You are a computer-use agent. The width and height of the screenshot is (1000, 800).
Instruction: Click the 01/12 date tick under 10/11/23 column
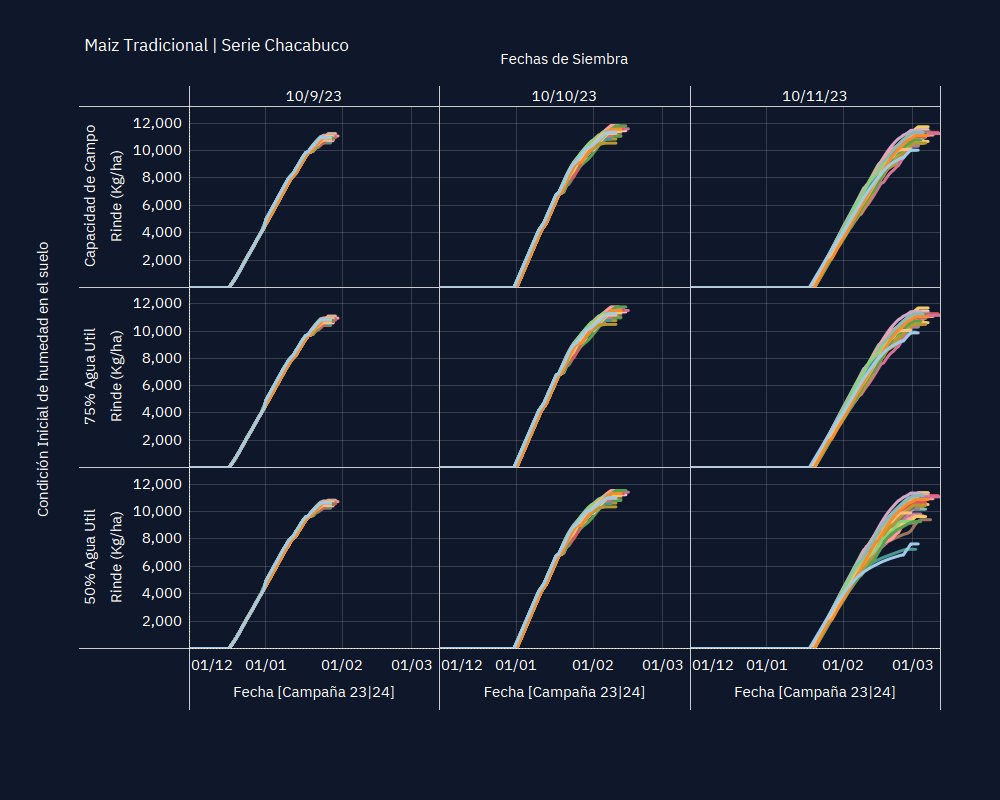tap(713, 665)
